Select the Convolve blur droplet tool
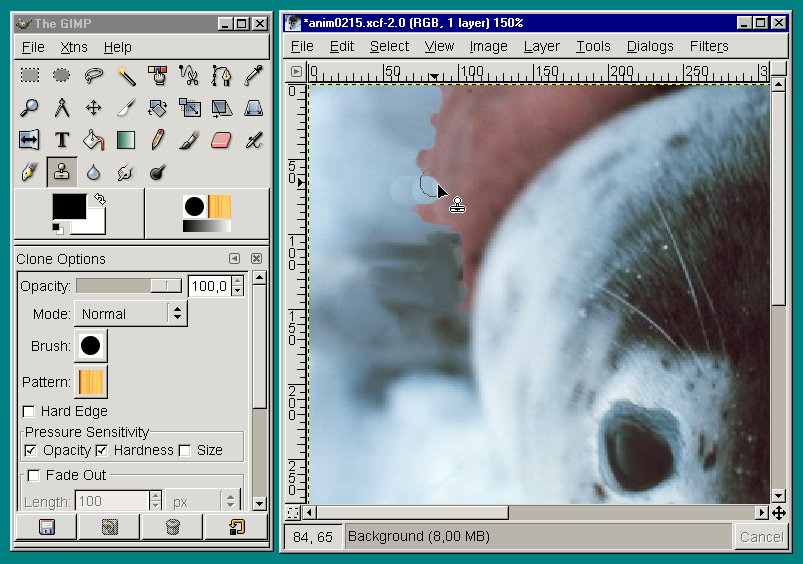This screenshot has height=564, width=803. pyautogui.click(x=94, y=172)
